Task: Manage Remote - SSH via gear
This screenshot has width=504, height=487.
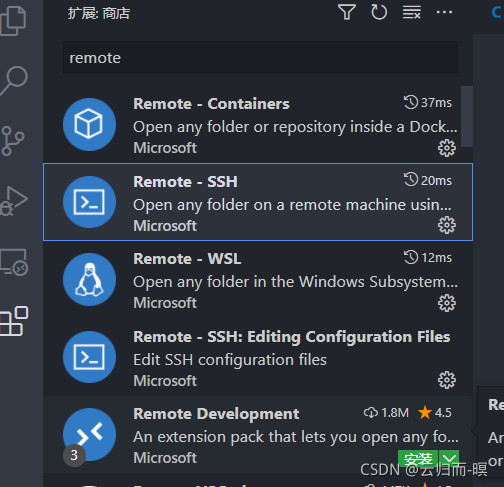Action: click(447, 225)
